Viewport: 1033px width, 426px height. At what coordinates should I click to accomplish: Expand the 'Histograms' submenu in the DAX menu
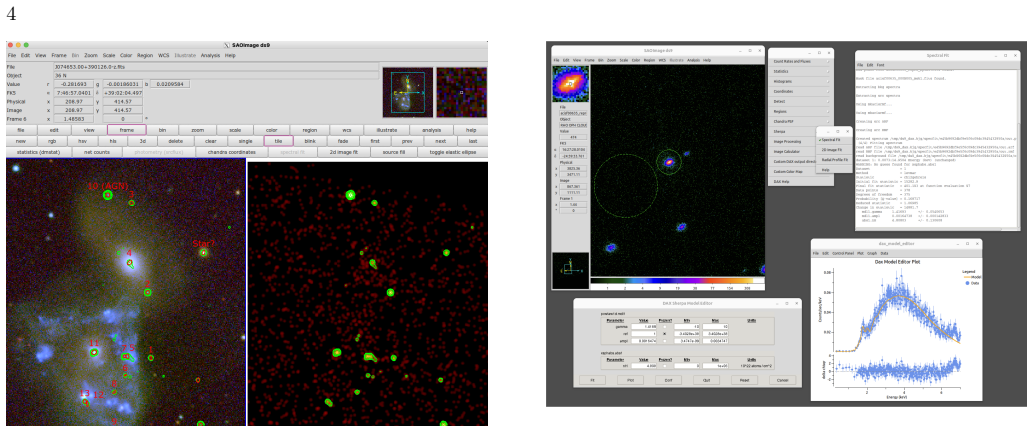pyautogui.click(x=800, y=81)
